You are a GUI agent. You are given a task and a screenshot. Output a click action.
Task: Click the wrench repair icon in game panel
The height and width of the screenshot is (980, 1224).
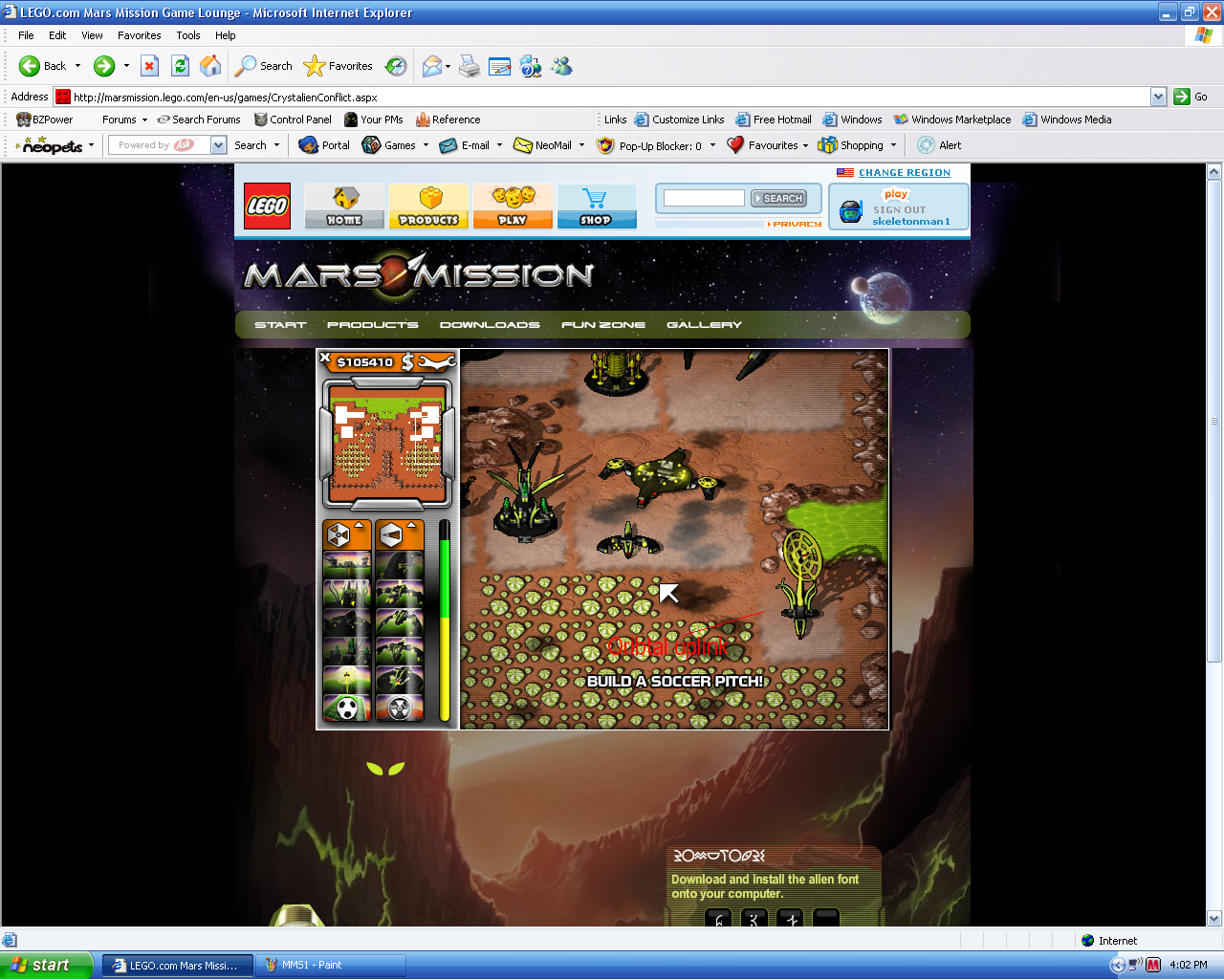point(438,361)
